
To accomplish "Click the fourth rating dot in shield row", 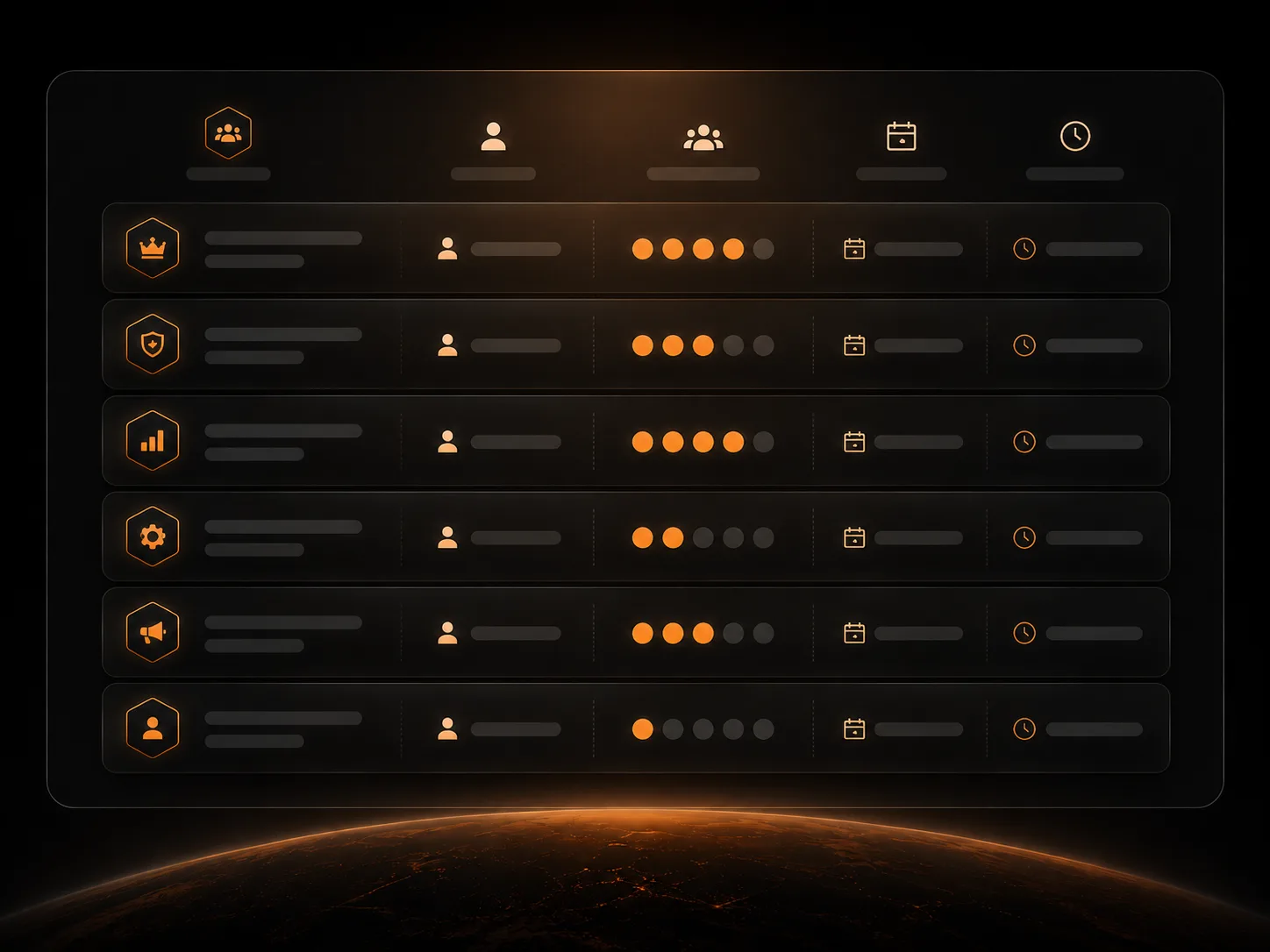I will pos(733,345).
